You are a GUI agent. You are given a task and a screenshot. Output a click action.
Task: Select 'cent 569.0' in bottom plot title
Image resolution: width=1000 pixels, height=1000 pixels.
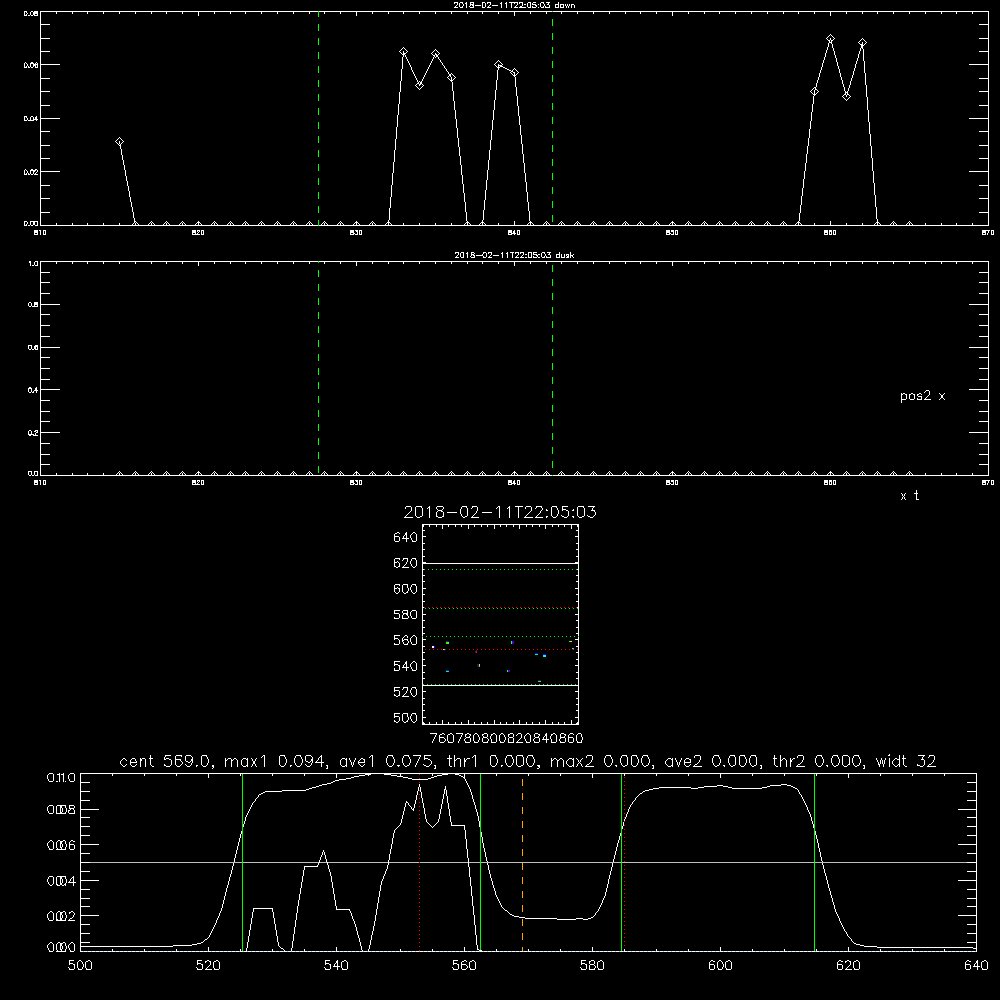pos(166,761)
